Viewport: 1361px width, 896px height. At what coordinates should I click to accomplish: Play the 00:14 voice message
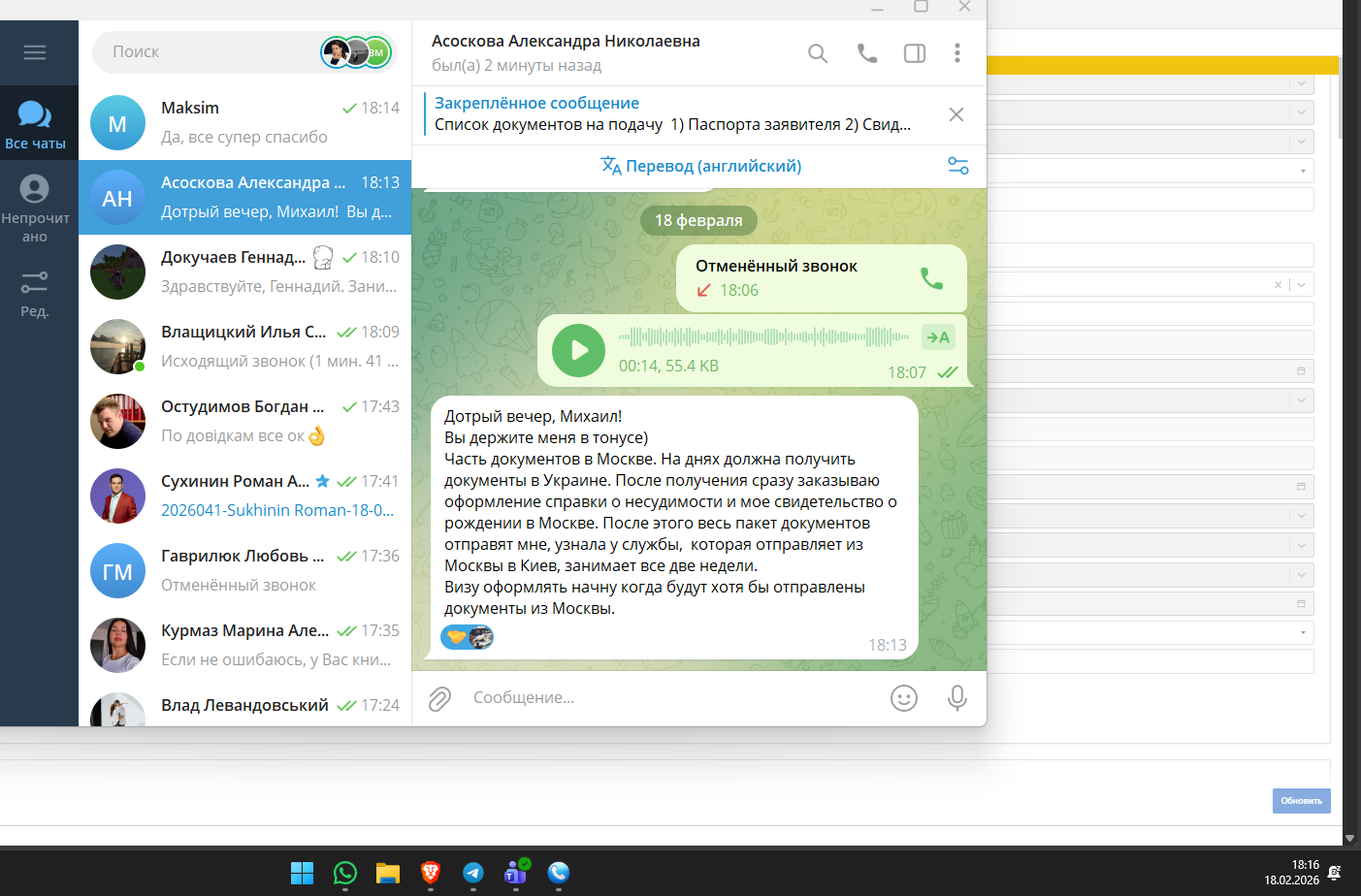coord(578,350)
